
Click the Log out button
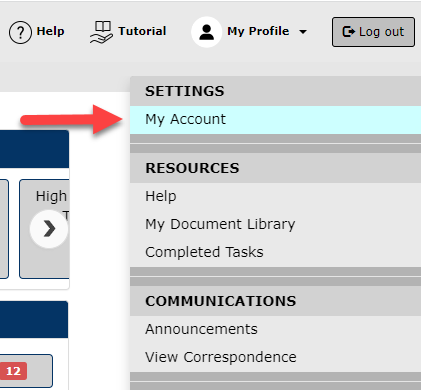[x=373, y=32]
